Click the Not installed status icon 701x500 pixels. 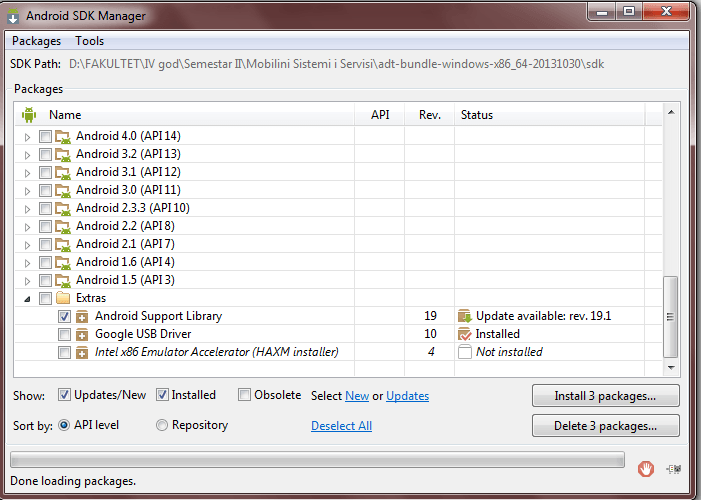[x=465, y=352]
